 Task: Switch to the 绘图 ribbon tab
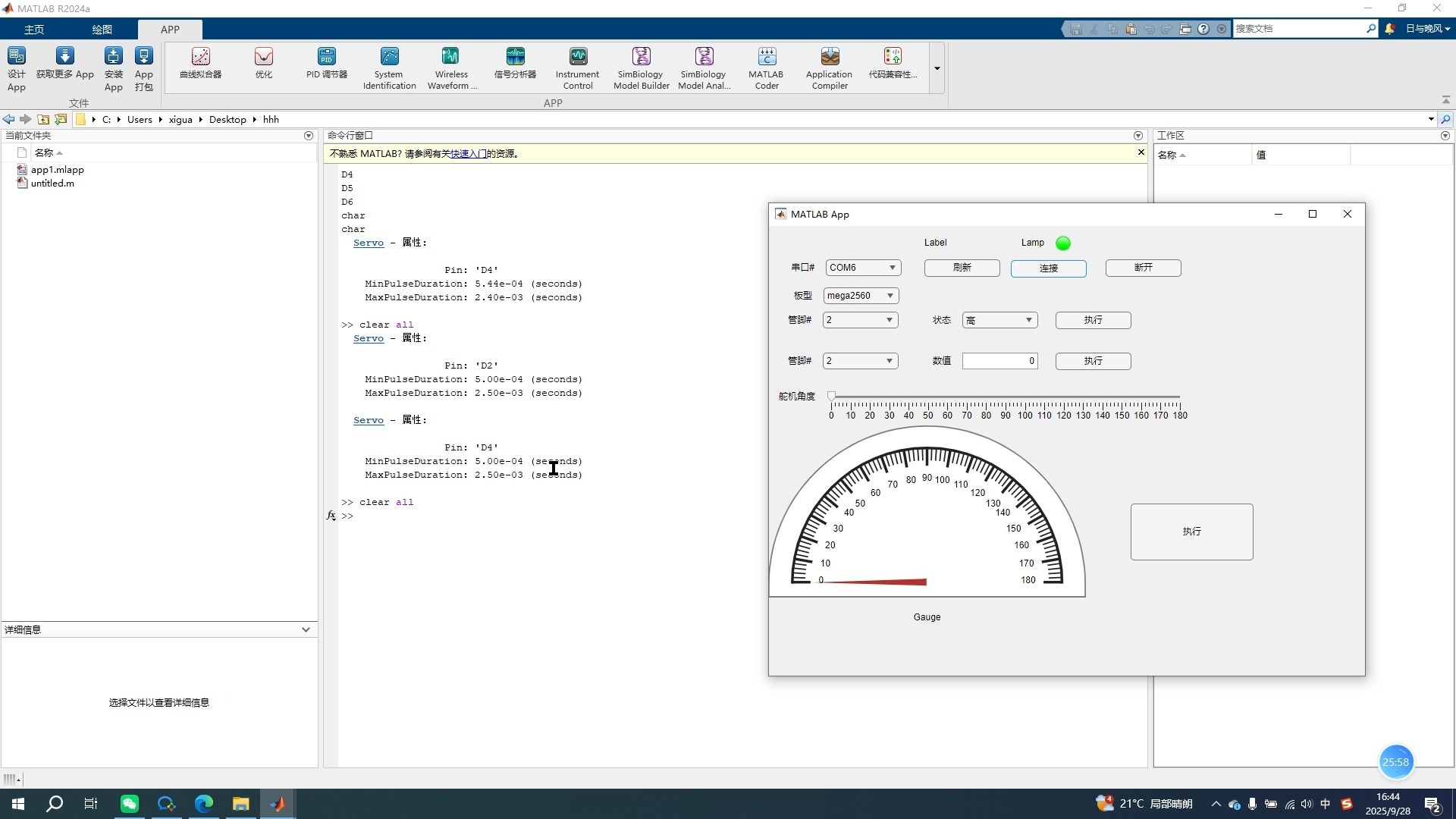(x=102, y=30)
